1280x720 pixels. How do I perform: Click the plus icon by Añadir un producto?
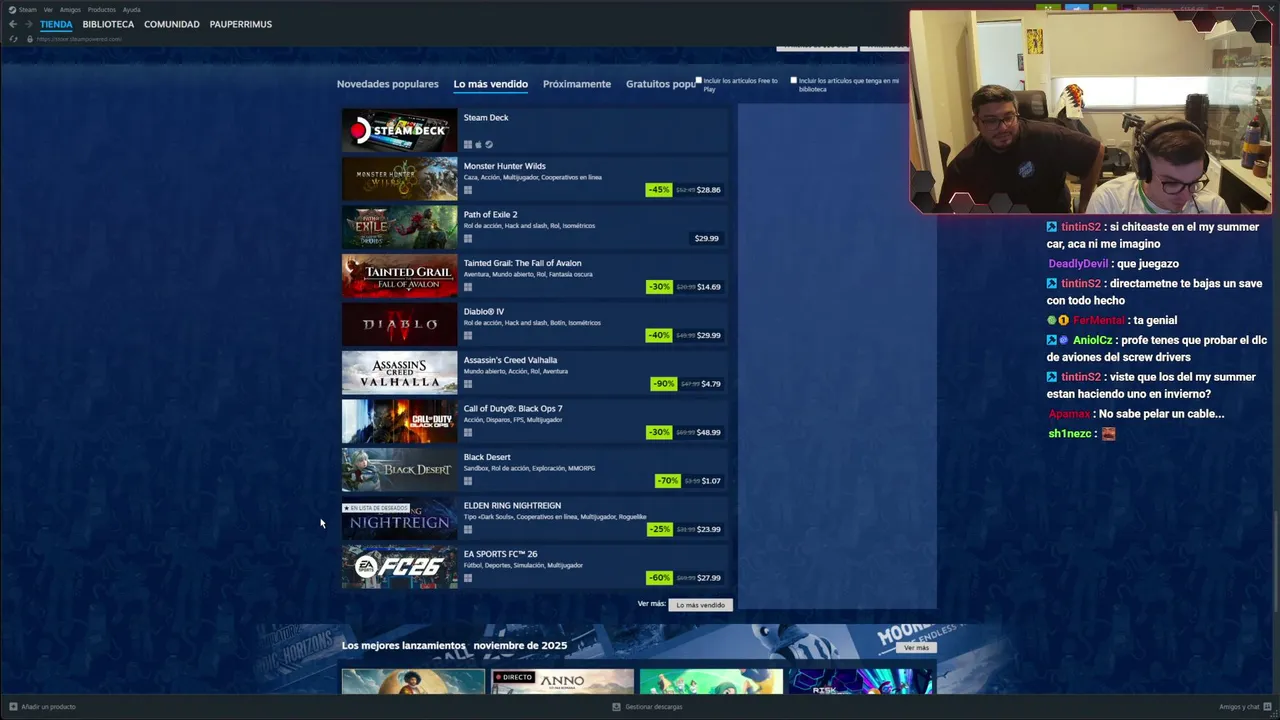click(13, 707)
